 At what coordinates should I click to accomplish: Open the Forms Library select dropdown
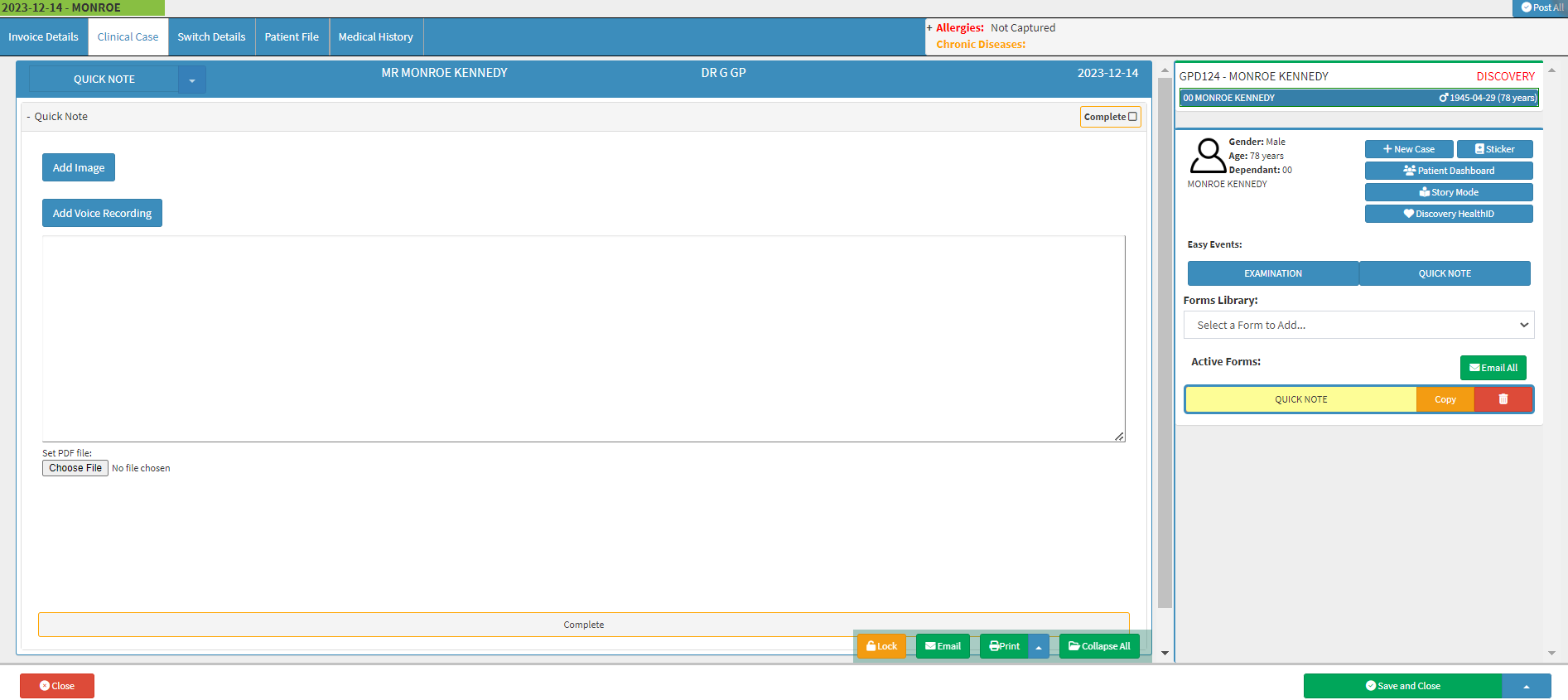pyautogui.click(x=1358, y=325)
